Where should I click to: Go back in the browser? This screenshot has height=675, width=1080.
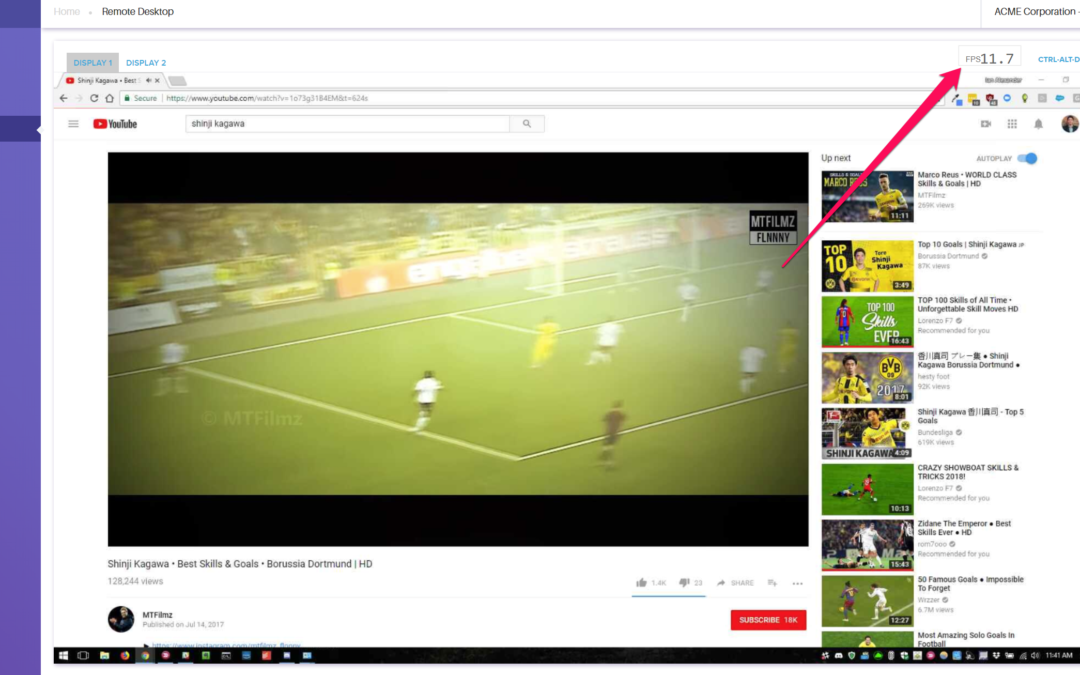pos(63,98)
